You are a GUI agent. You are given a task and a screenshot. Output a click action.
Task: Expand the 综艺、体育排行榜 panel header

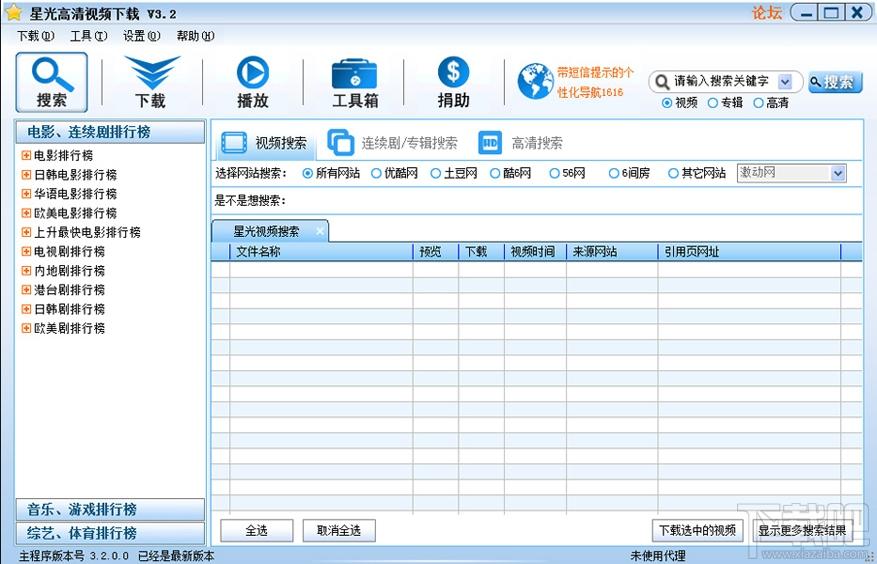tap(110, 533)
